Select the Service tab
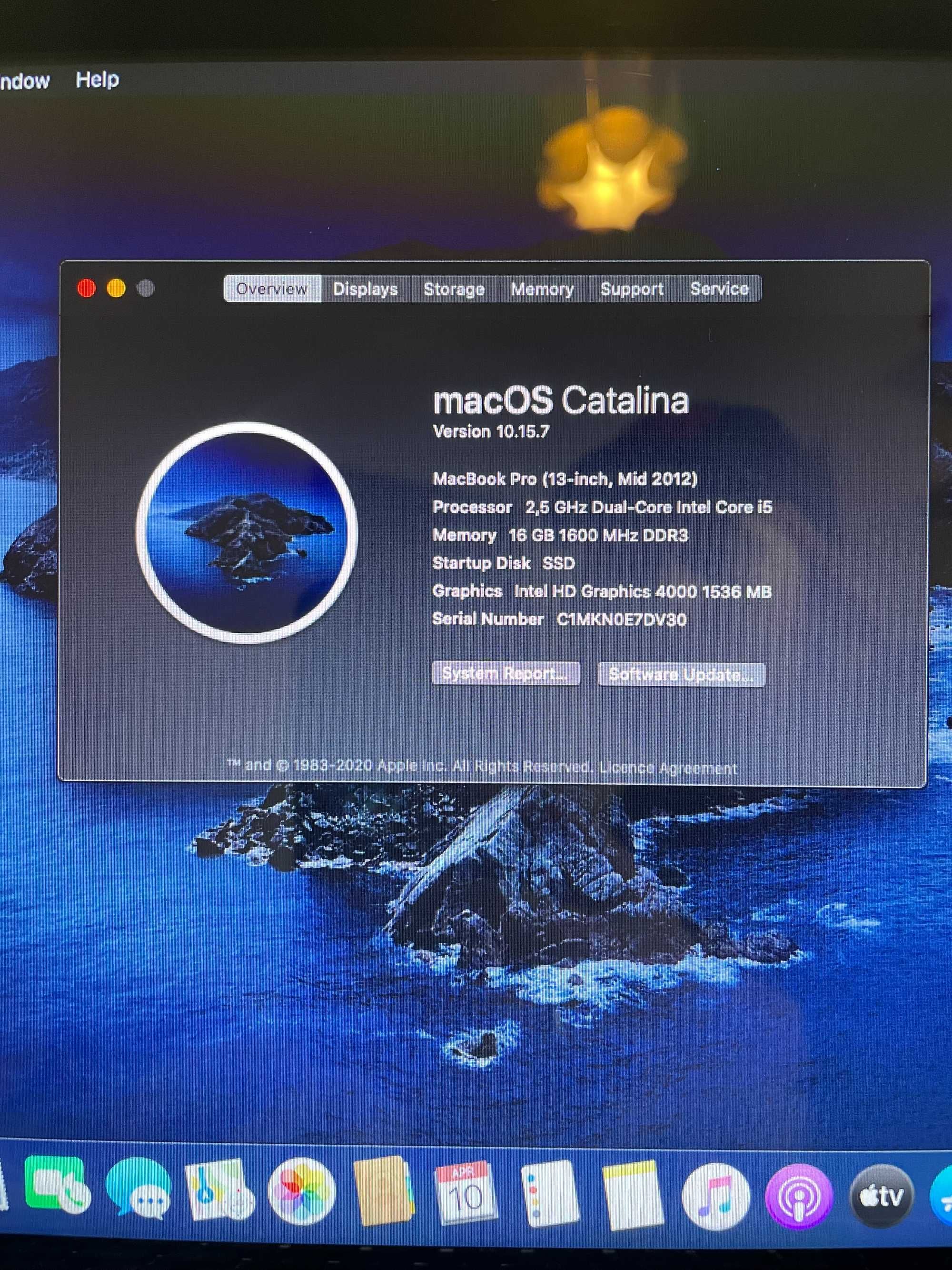 pyautogui.click(x=719, y=288)
